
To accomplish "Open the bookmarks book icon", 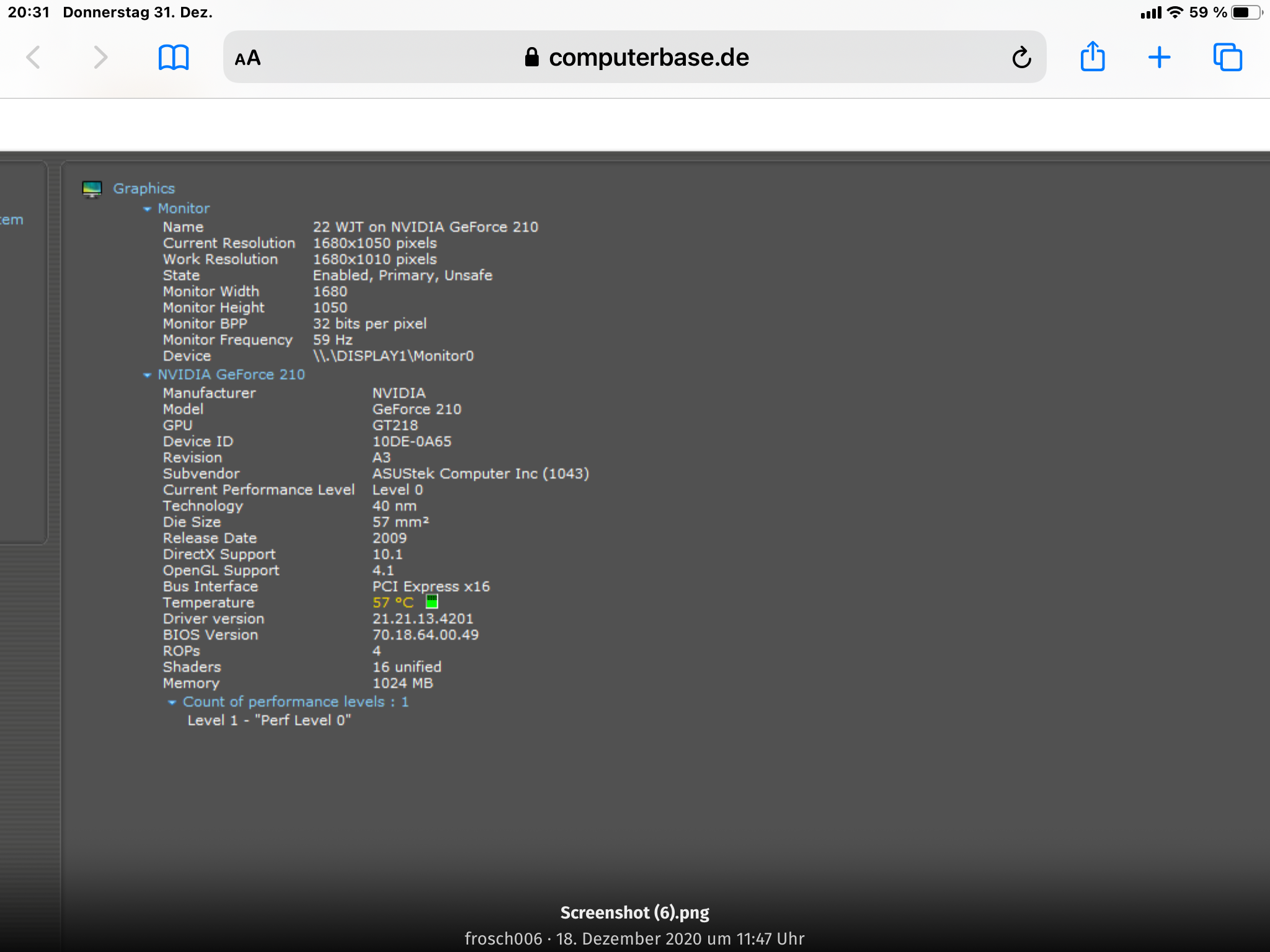I will click(x=174, y=58).
